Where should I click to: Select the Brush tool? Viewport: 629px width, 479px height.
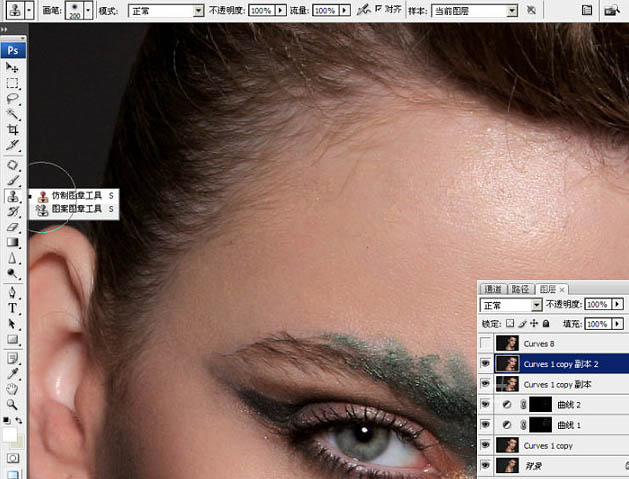coord(12,181)
